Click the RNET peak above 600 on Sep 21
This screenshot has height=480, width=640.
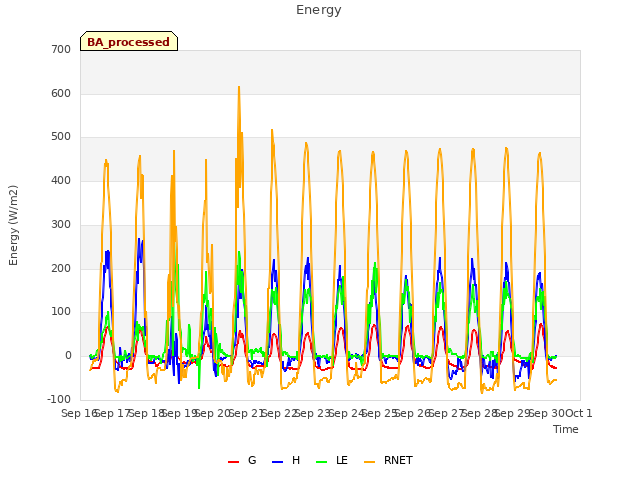(239, 87)
